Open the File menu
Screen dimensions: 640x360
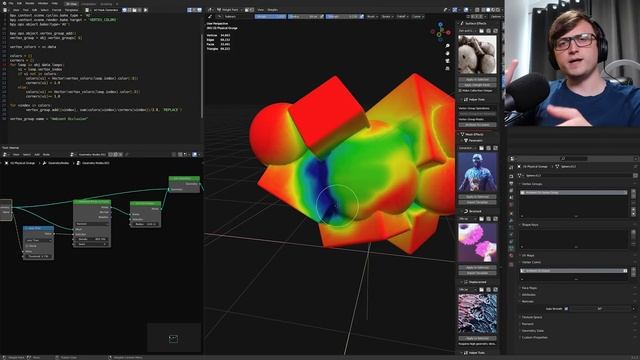point(11,3)
